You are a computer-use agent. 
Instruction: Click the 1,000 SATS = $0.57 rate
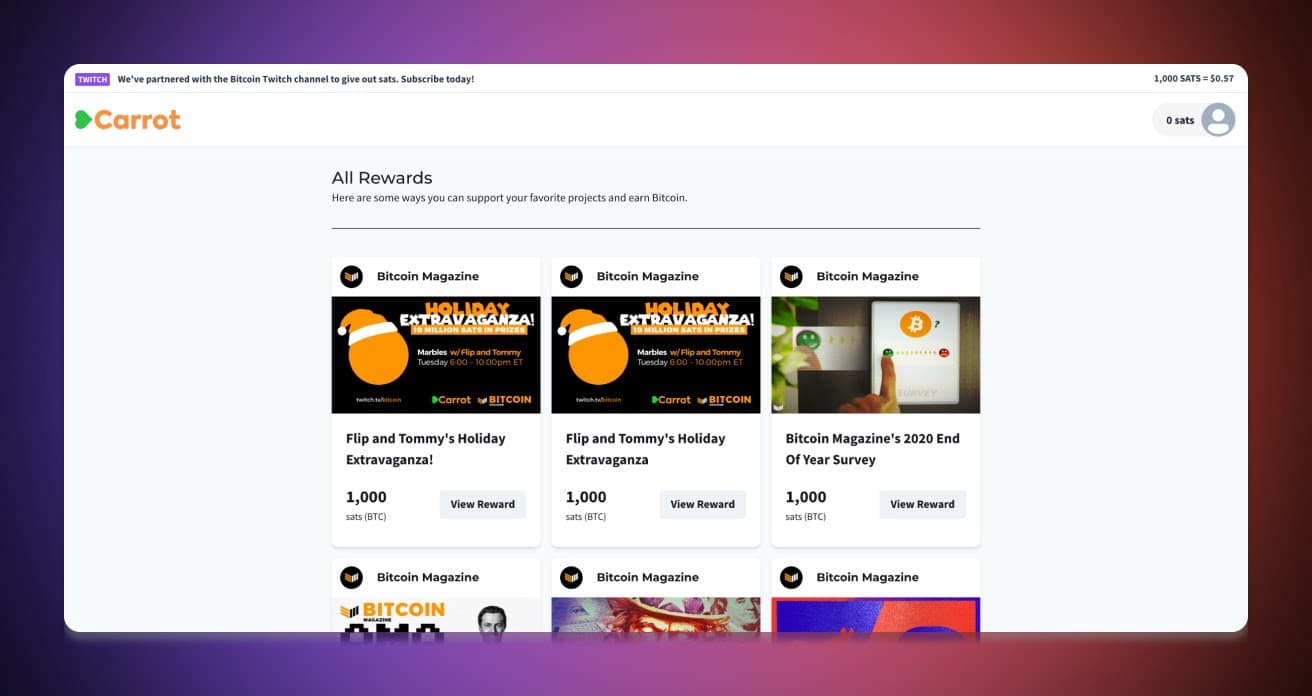point(1193,79)
